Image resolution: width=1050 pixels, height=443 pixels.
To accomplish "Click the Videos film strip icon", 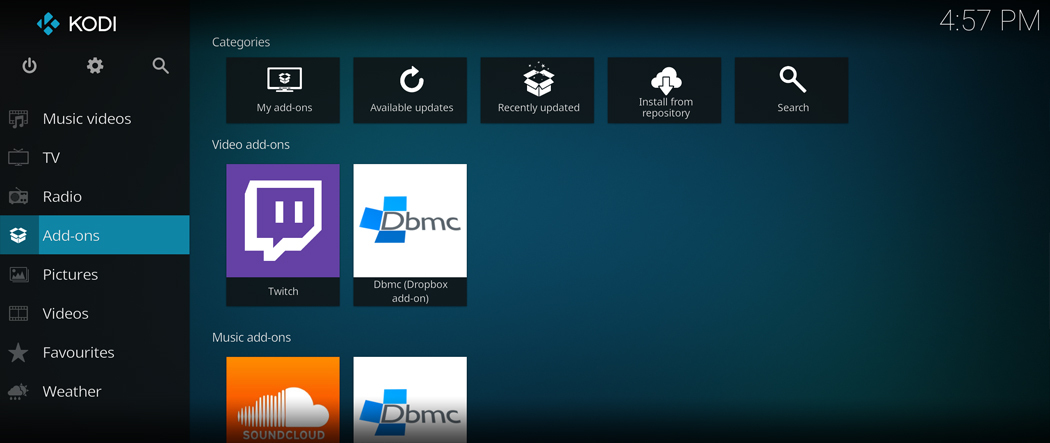I will point(18,313).
